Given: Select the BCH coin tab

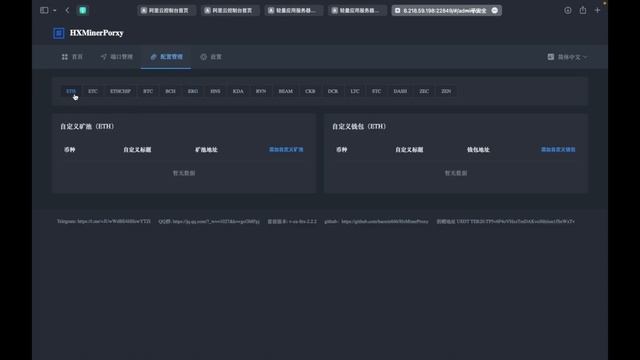Looking at the screenshot, I should (171, 91).
